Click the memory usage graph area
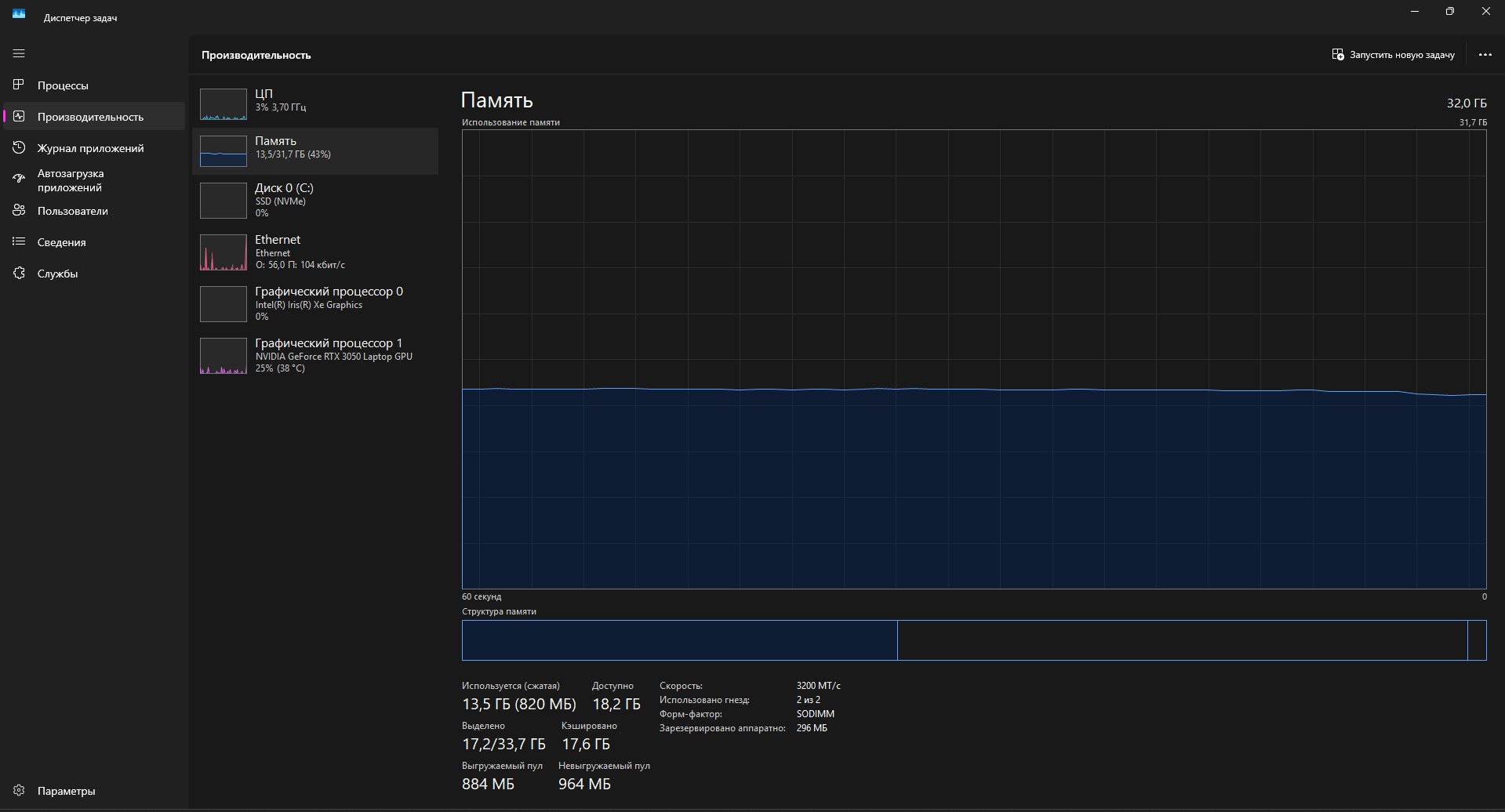 [x=973, y=359]
